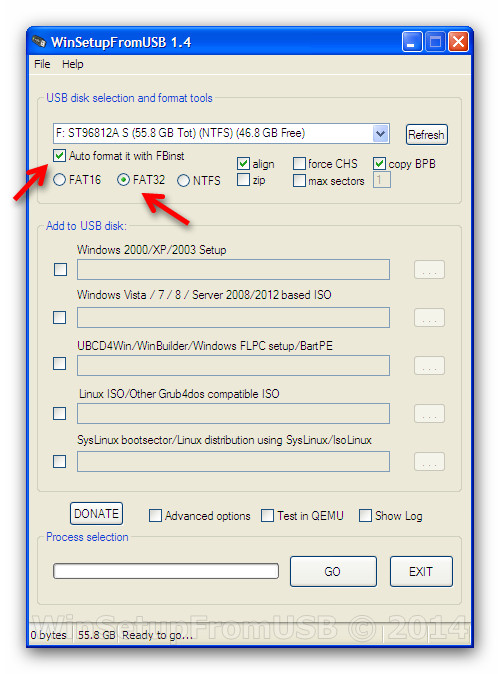Browse for UBCD4Win/WinBuilder/BartPE source
This screenshot has width=500, height=674.
(429, 366)
